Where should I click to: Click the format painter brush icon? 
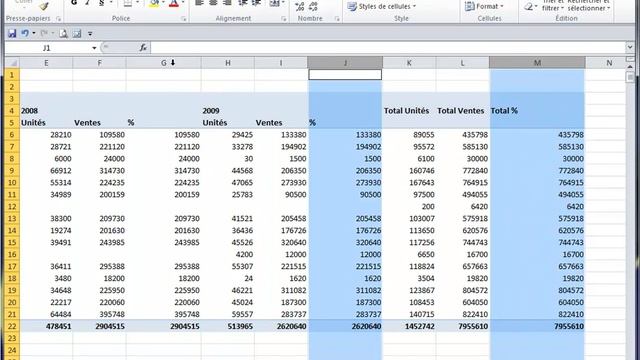(x=44, y=6)
